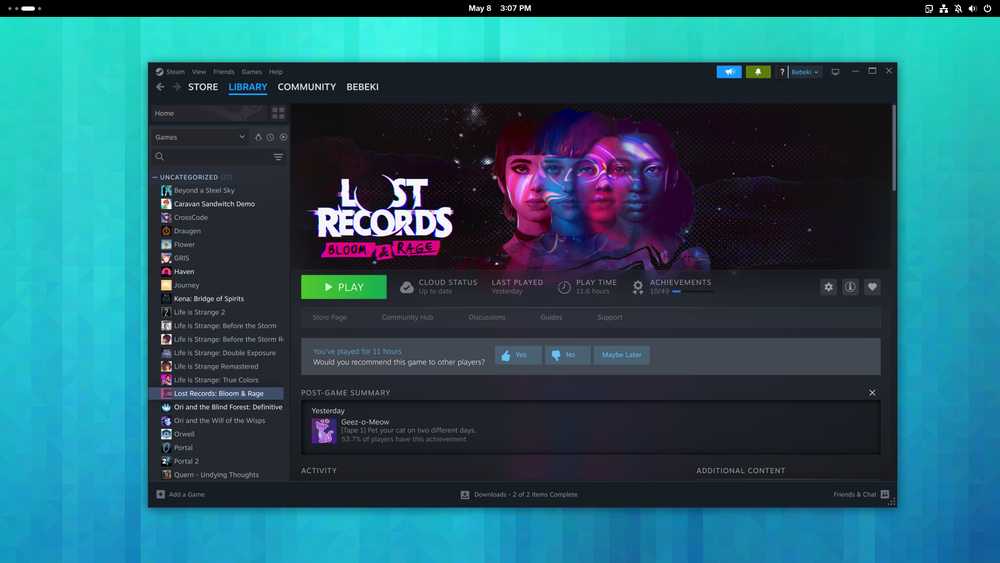Open the Support link
This screenshot has width=1000, height=563.
point(610,318)
